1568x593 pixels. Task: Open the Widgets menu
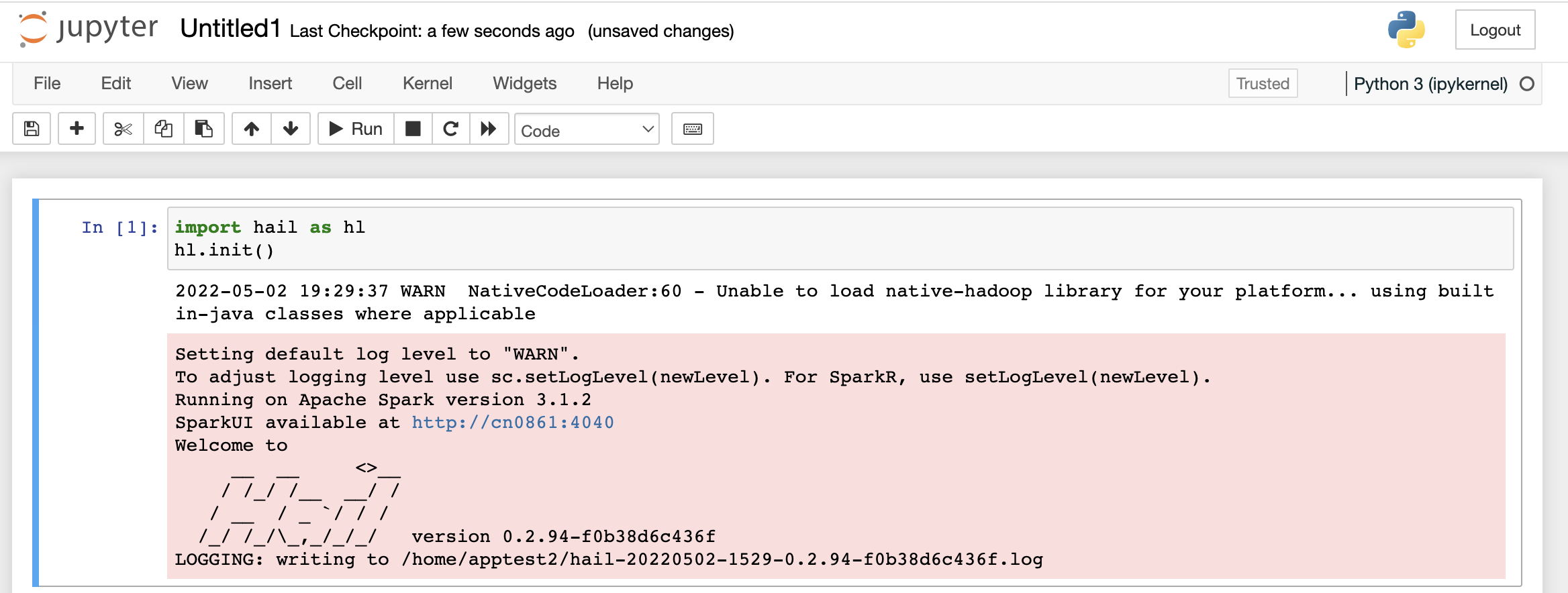tap(524, 83)
